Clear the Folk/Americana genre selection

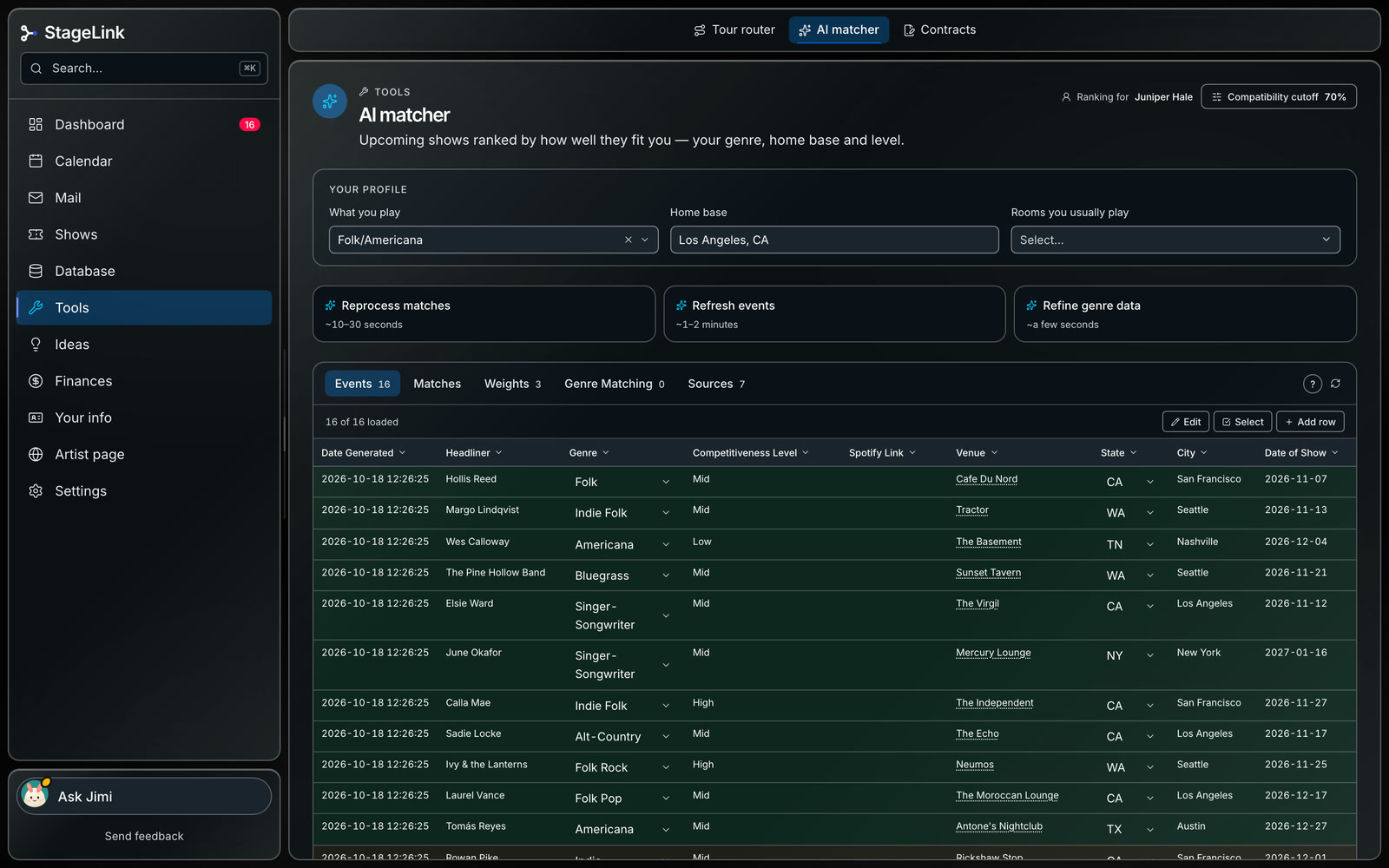[628, 240]
